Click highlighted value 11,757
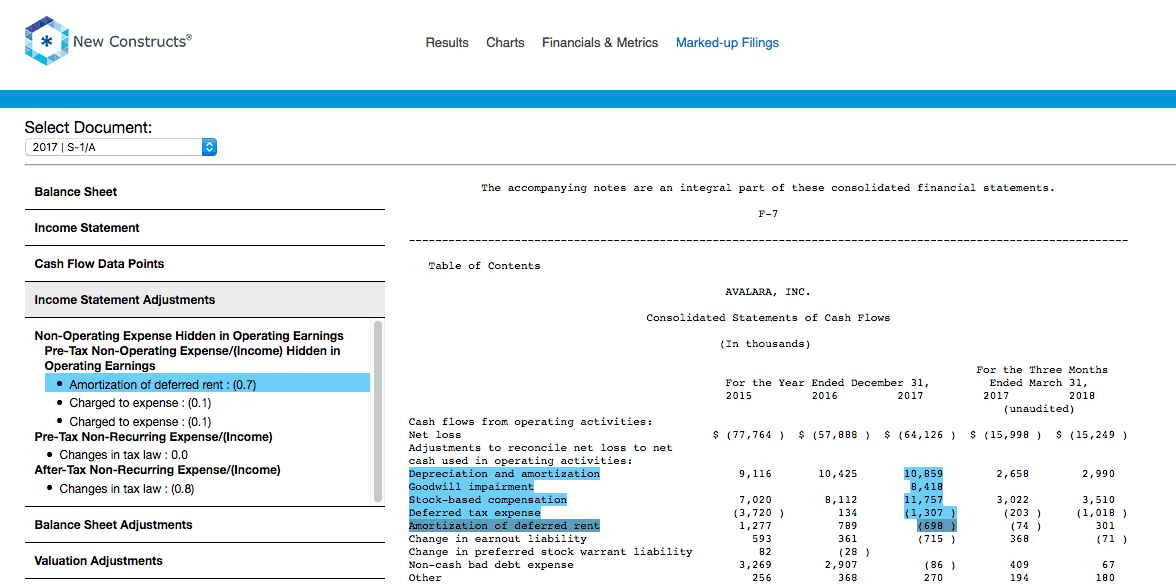This screenshot has height=585, width=1176. (923, 500)
